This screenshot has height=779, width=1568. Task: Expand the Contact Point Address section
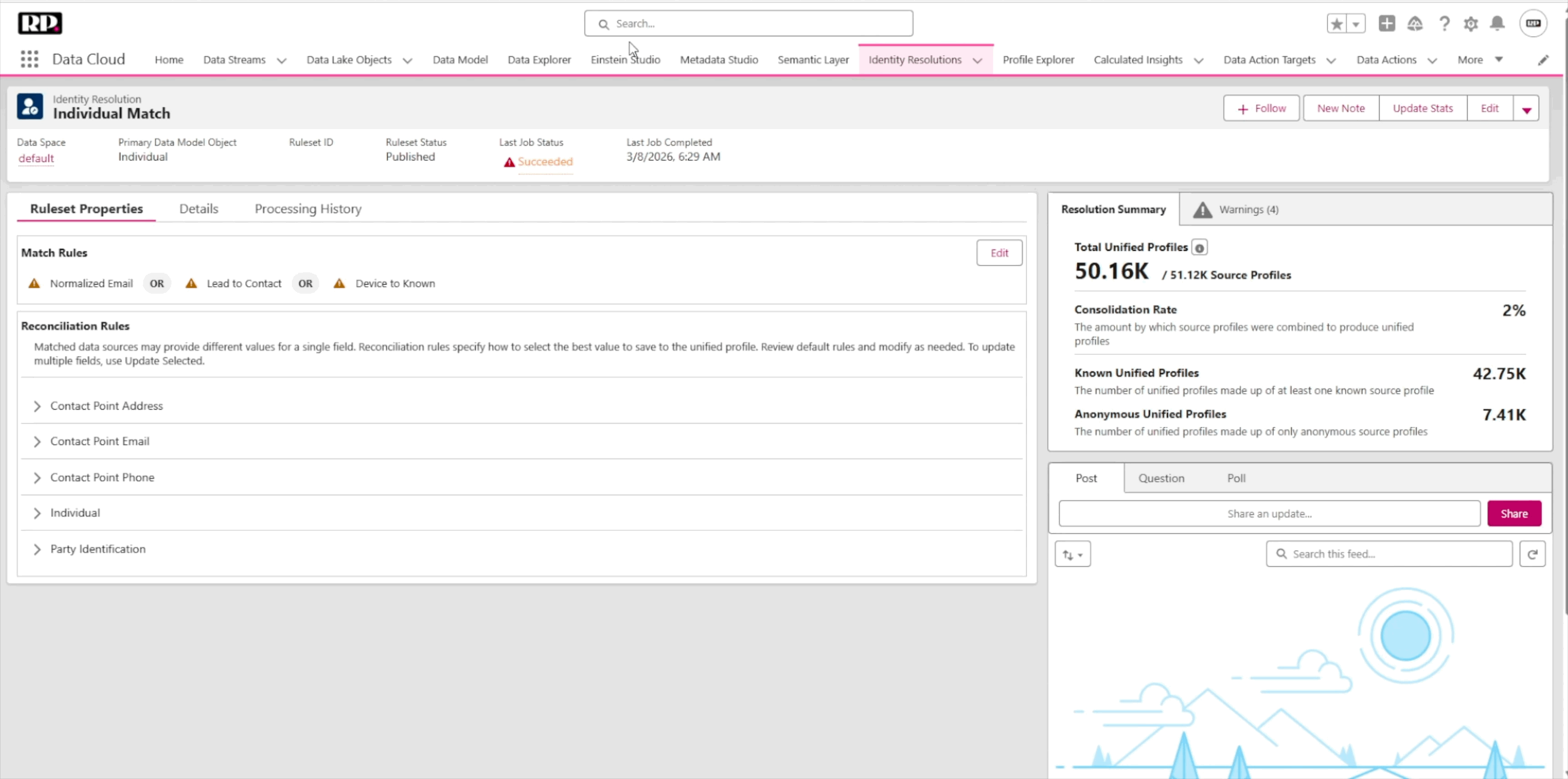pos(37,406)
